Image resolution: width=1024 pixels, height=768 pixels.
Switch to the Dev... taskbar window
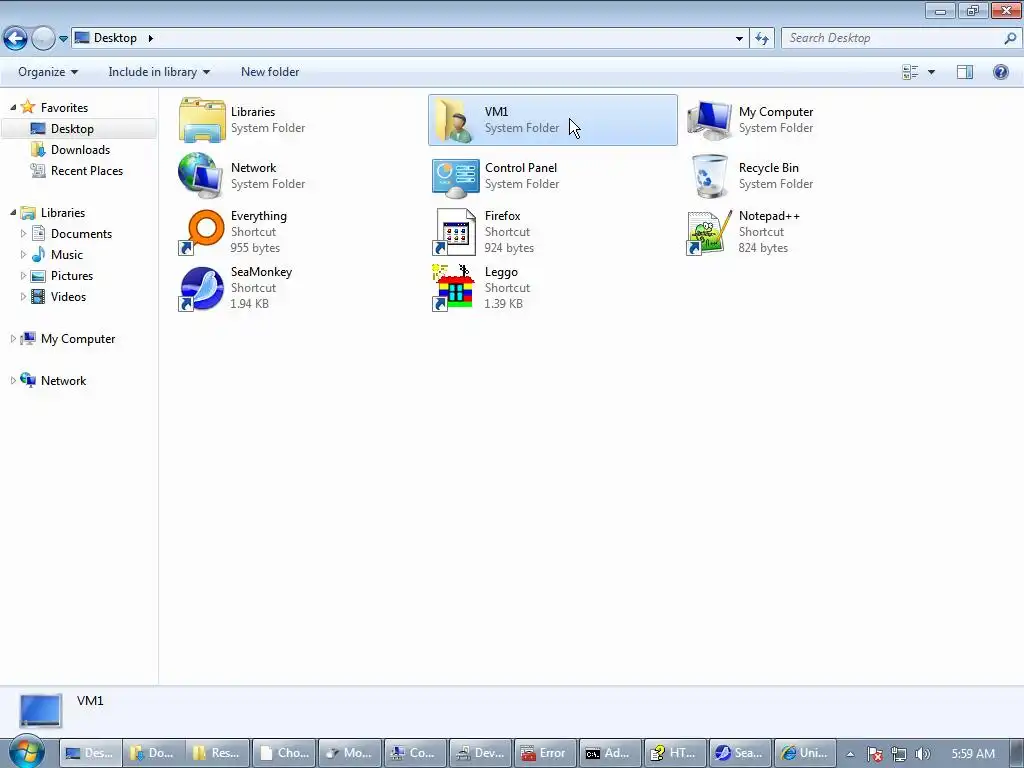pos(481,753)
